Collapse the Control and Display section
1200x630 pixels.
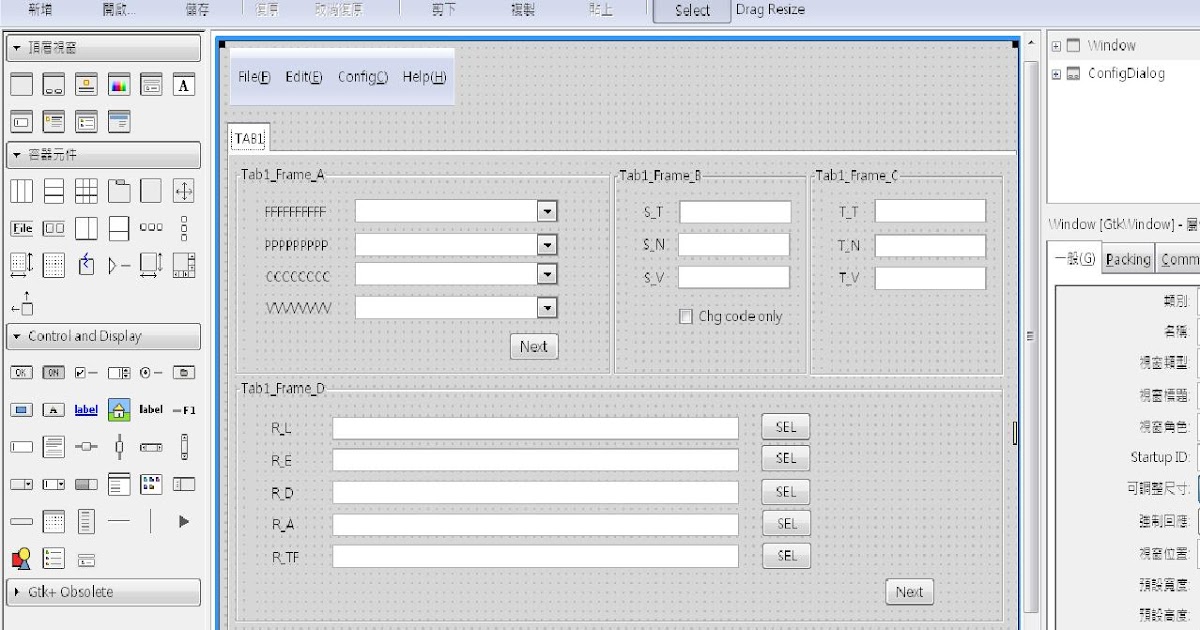point(104,336)
